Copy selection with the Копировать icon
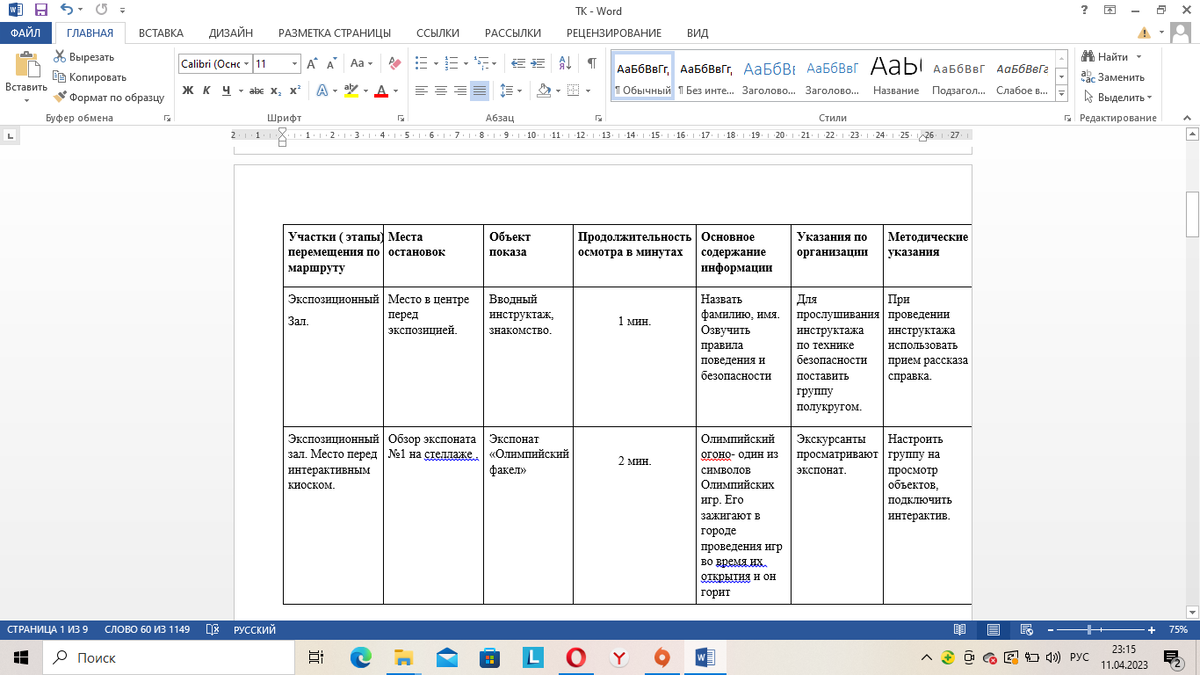This screenshot has height=675, width=1200. point(60,77)
